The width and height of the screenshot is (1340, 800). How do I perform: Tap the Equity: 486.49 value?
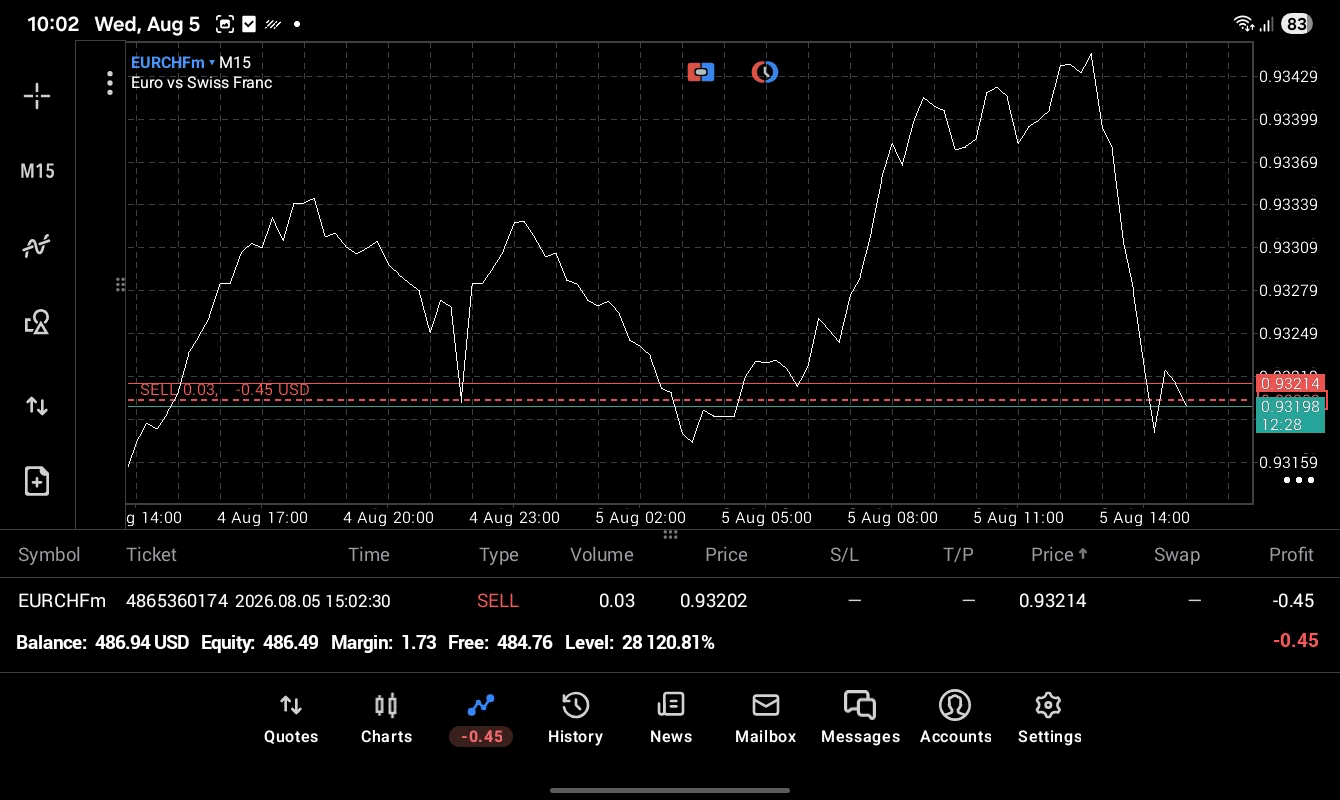(x=260, y=643)
